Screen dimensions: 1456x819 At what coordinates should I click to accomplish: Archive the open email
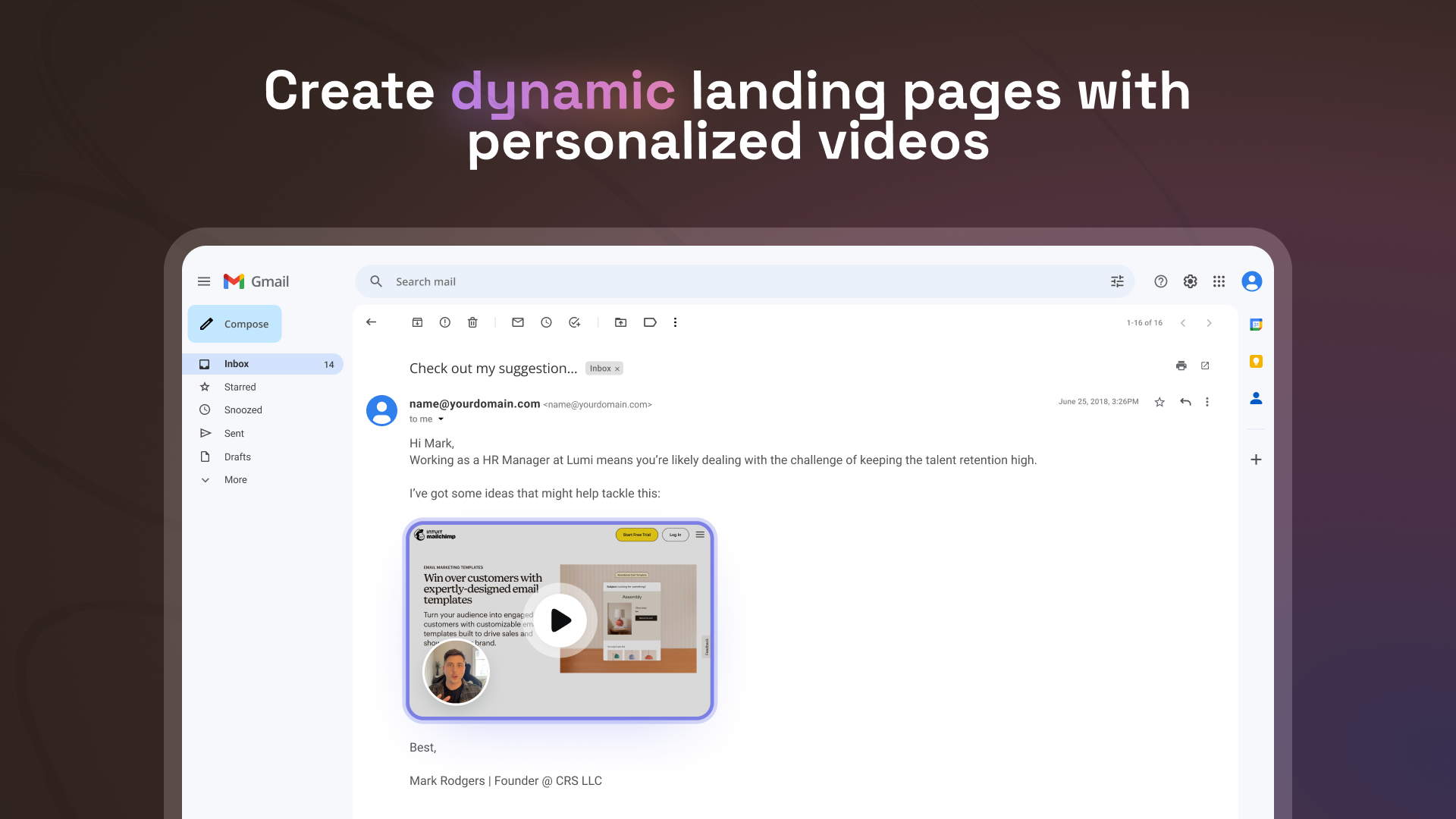417,322
